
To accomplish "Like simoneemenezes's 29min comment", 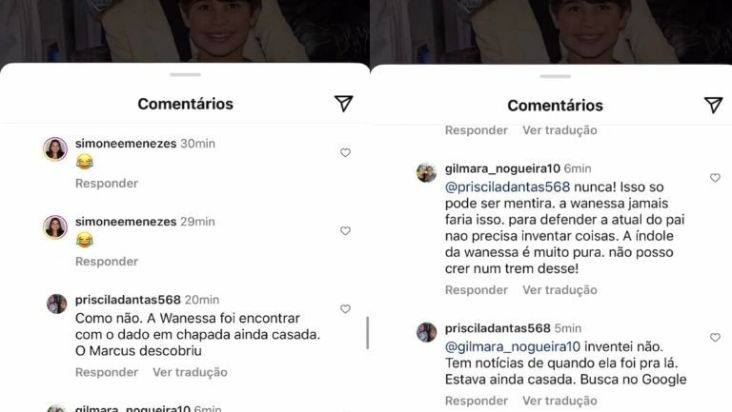I will (x=345, y=230).
